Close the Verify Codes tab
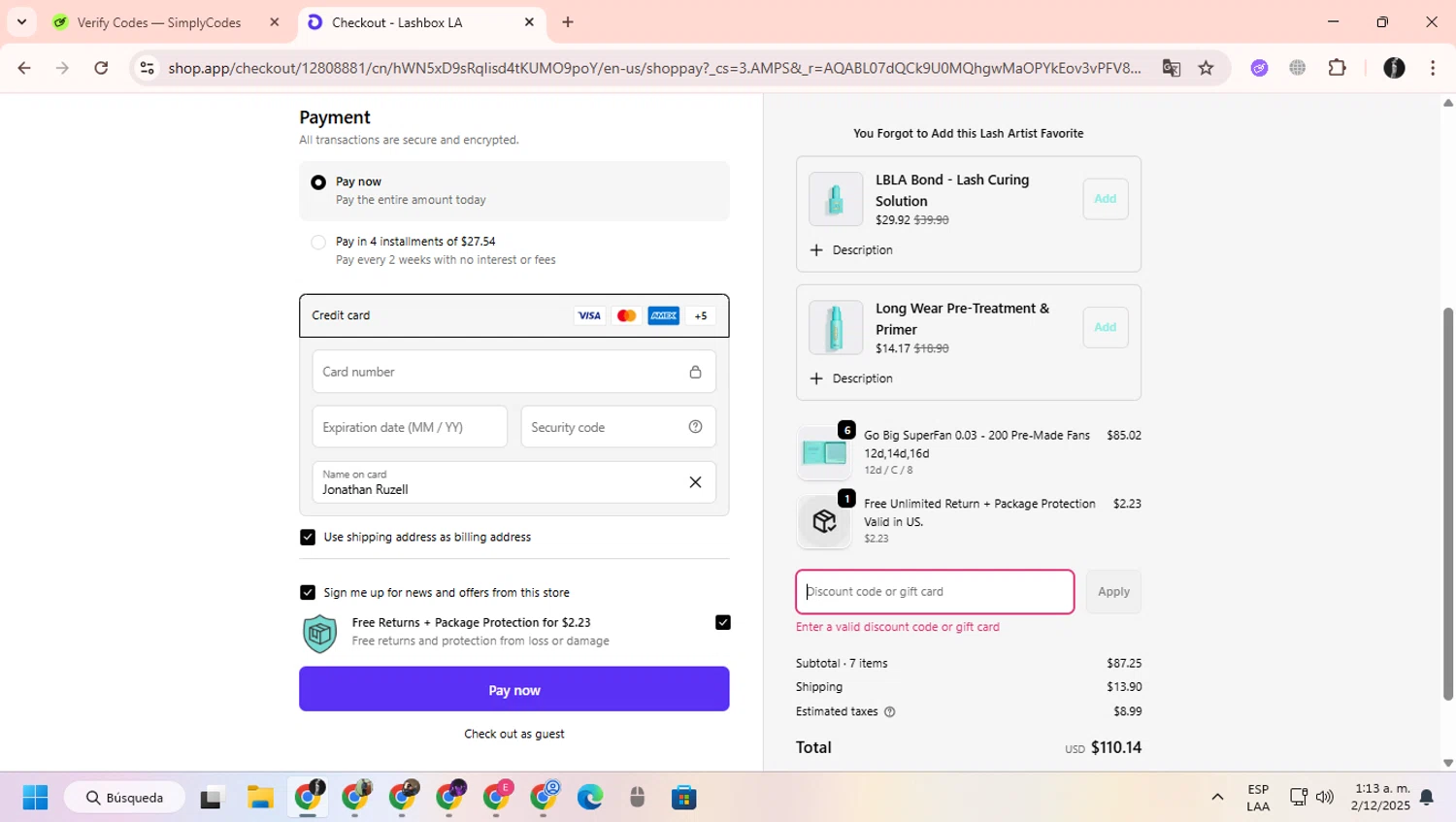The height and width of the screenshot is (822, 1456). coord(275,22)
